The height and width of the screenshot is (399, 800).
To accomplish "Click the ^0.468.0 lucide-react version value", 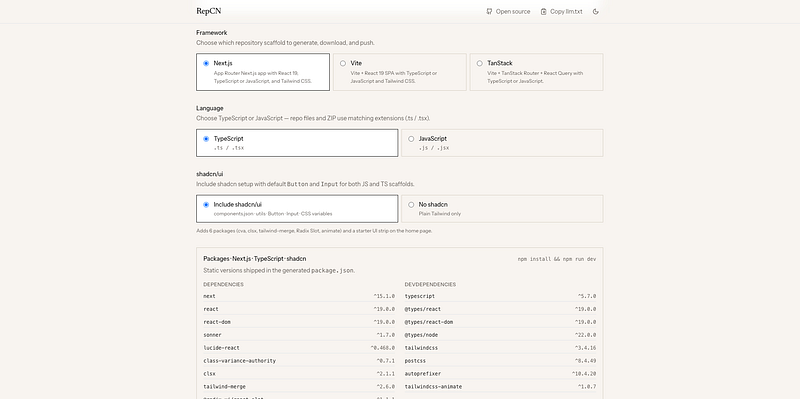I will coord(382,348).
